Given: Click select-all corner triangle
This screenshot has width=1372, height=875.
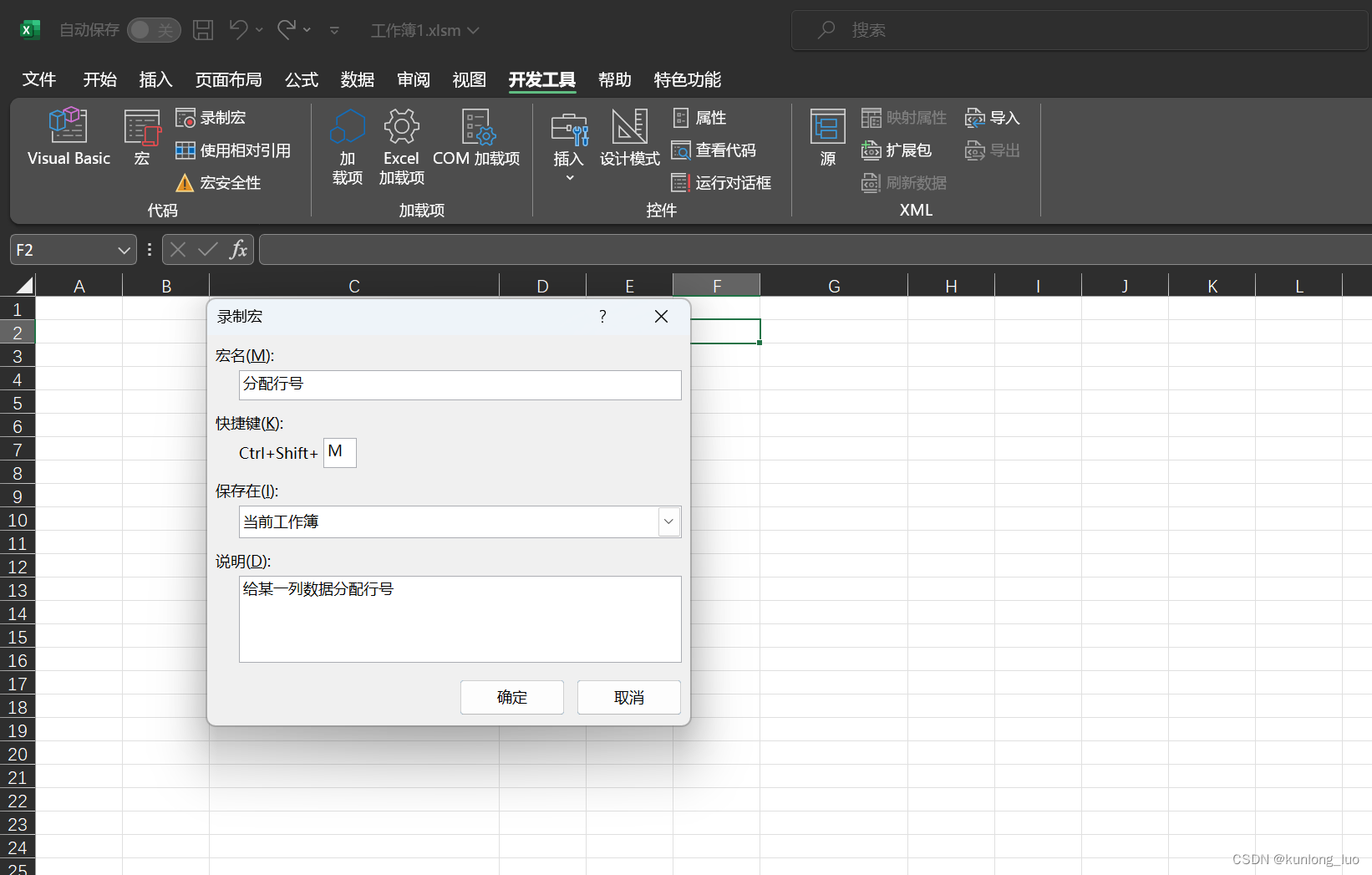Looking at the screenshot, I should pyautogui.click(x=25, y=285).
